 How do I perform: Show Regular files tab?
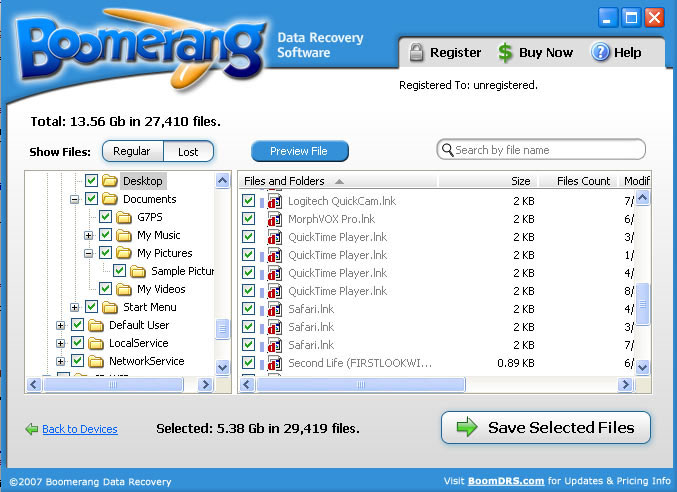coord(133,151)
